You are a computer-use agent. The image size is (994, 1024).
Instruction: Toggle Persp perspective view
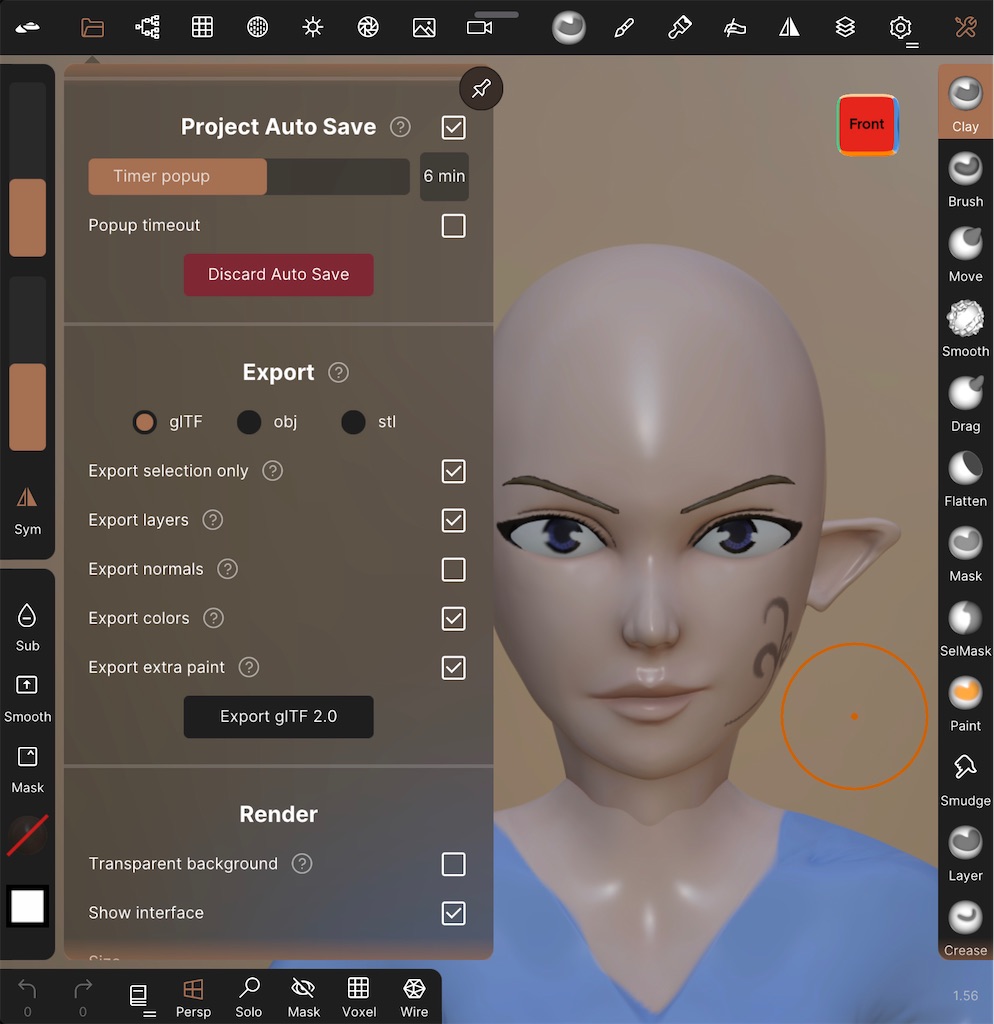193,998
